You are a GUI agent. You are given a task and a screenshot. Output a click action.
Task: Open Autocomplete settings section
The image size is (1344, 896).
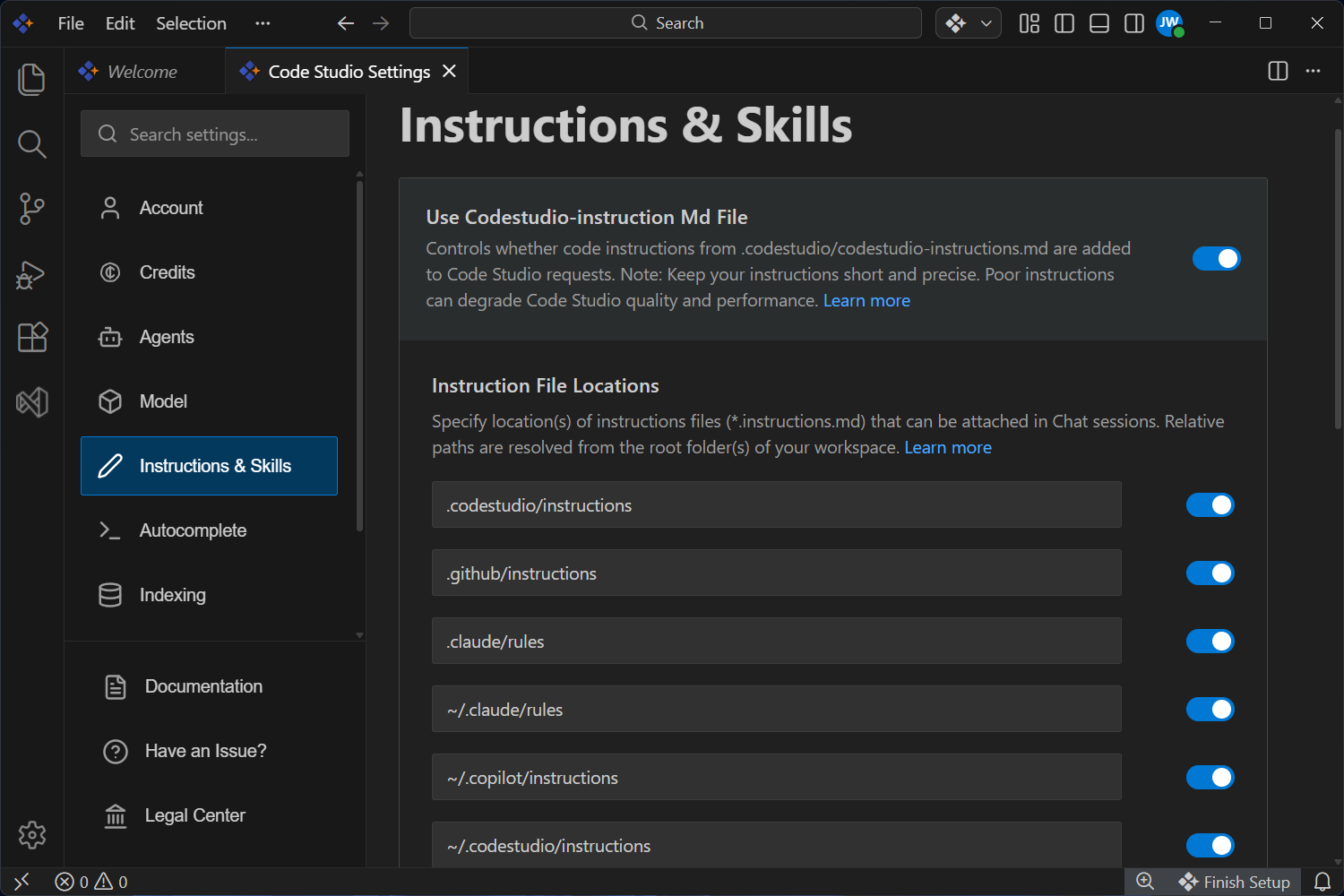(209, 530)
